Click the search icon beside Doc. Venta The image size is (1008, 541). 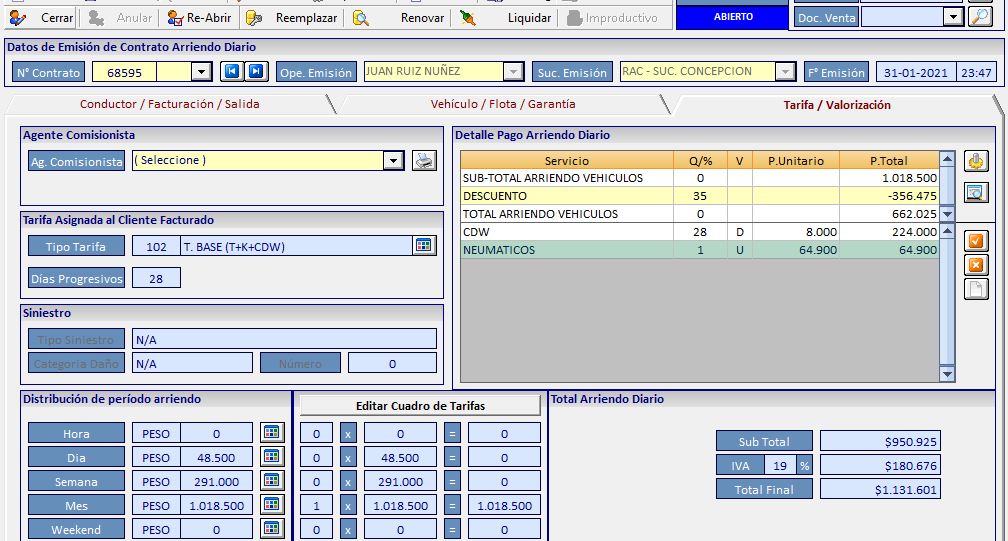(980, 17)
